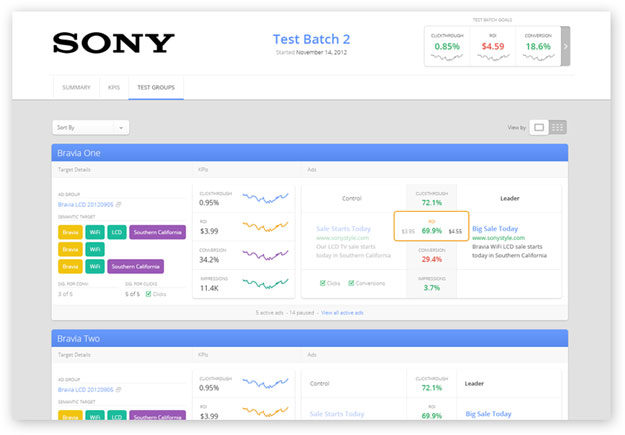
Task: Select the ROI $4.59 goal card
Action: (493, 46)
